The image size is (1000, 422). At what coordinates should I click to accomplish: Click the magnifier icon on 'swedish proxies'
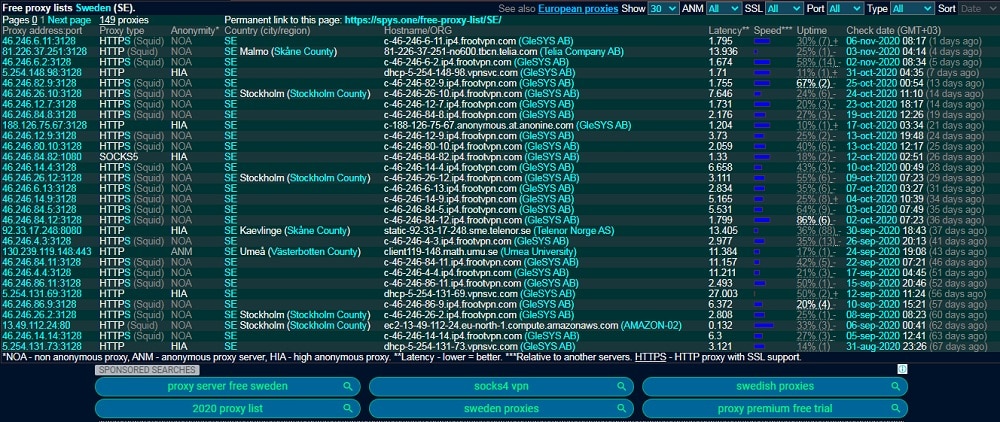pos(895,386)
